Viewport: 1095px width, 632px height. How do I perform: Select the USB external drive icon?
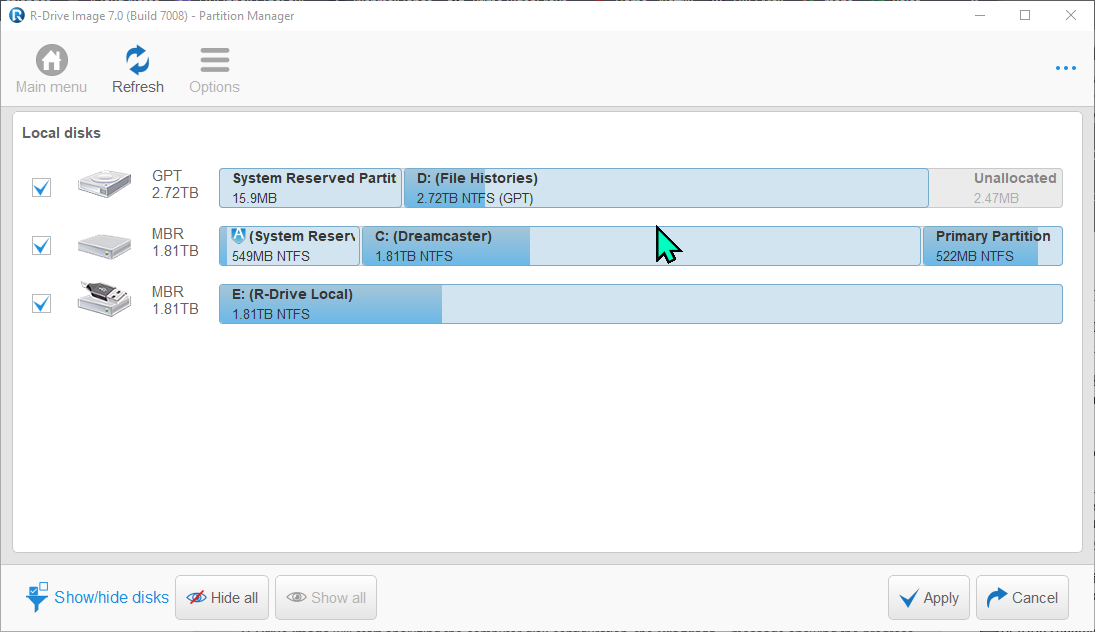[x=105, y=301]
